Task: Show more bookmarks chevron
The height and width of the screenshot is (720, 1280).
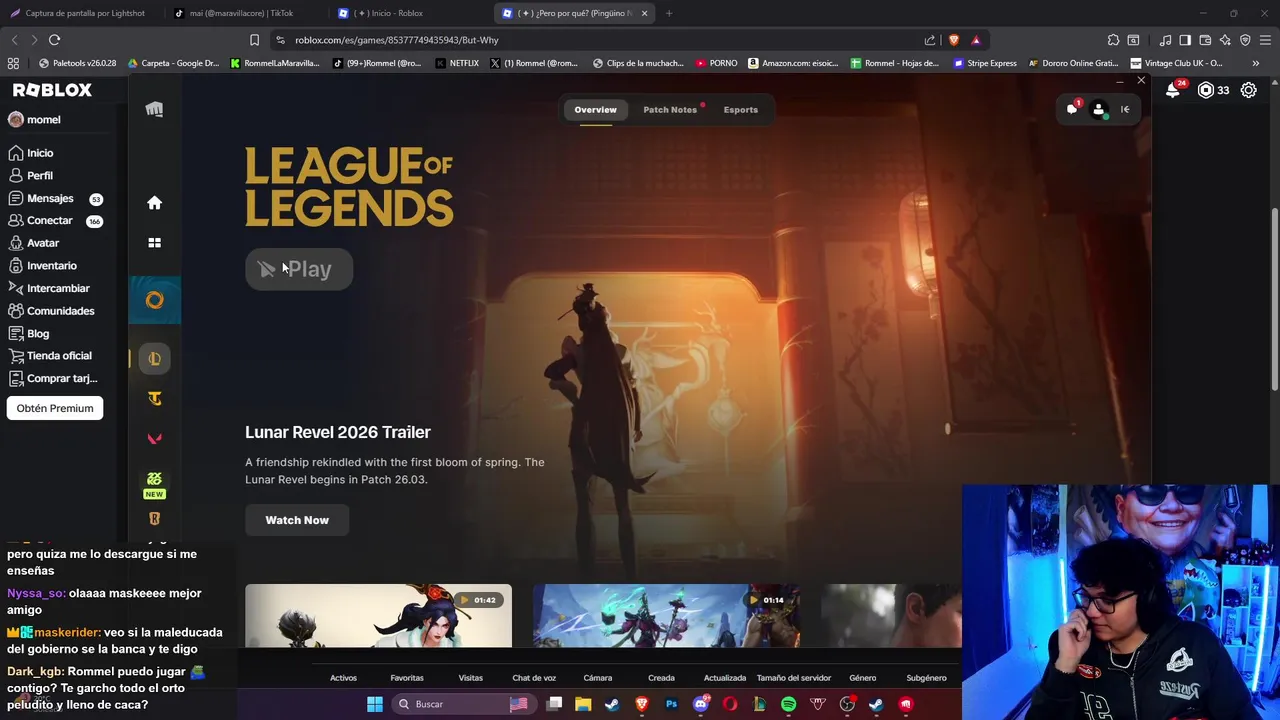Action: (x=1255, y=63)
